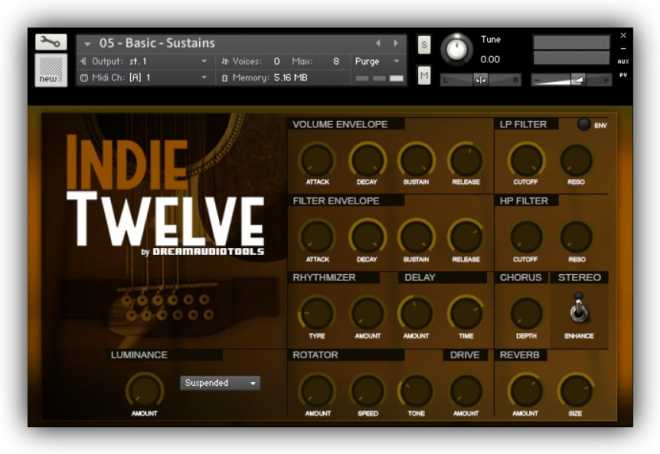
Task: Click the Rhythmizer Amount knob
Action: pos(367,313)
